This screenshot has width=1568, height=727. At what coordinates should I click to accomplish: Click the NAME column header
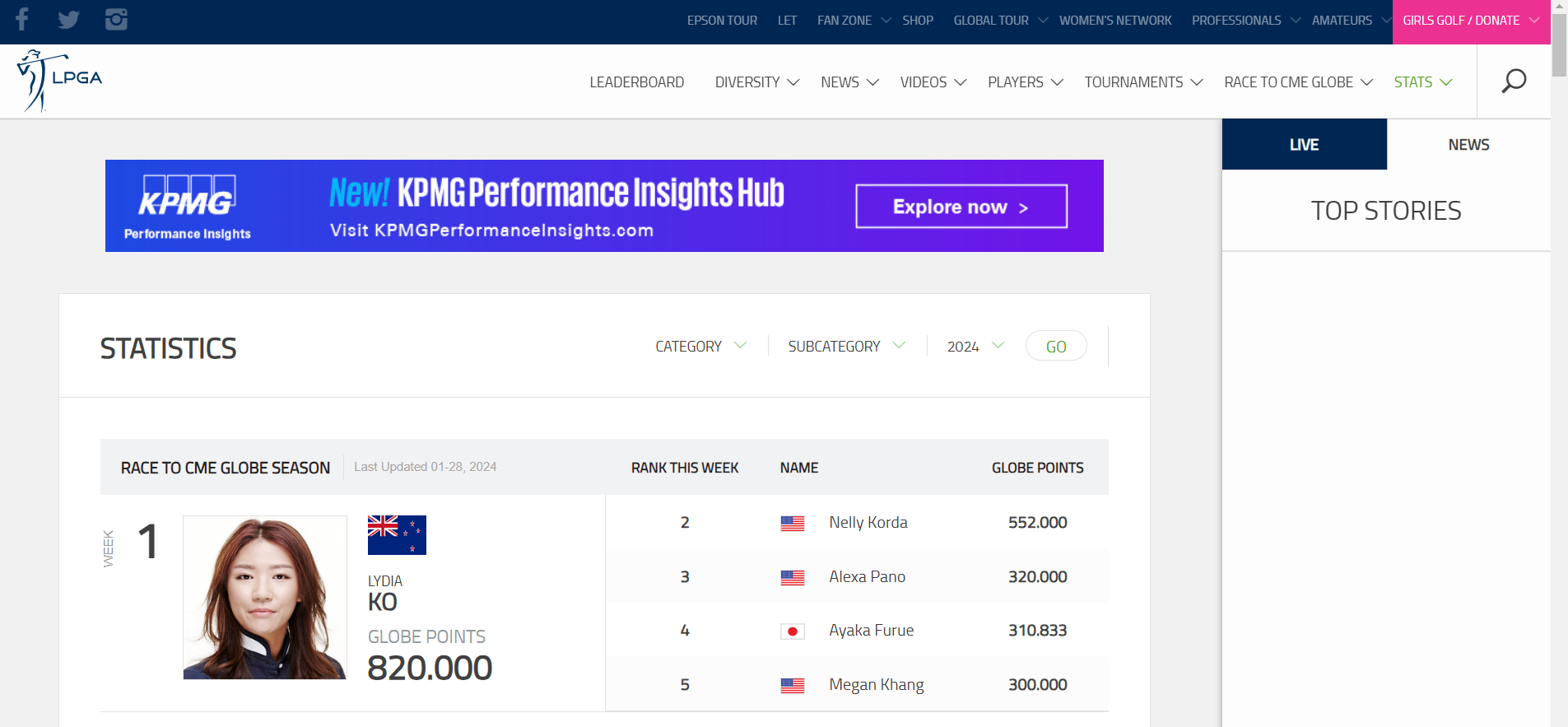click(799, 468)
